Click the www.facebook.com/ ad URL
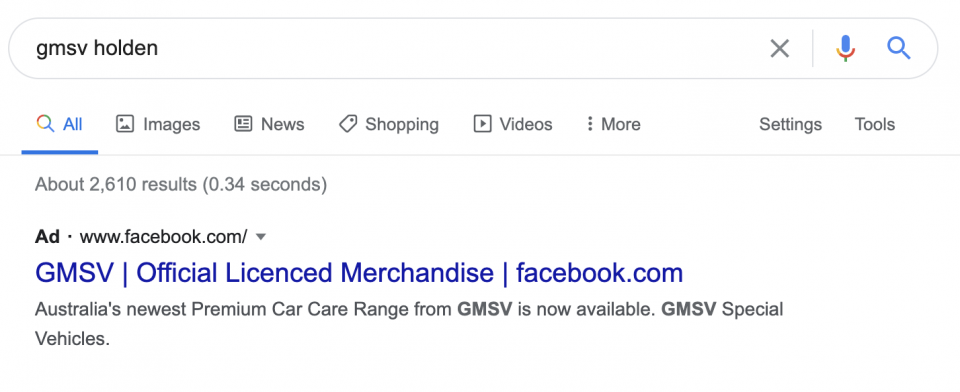 tap(163, 236)
